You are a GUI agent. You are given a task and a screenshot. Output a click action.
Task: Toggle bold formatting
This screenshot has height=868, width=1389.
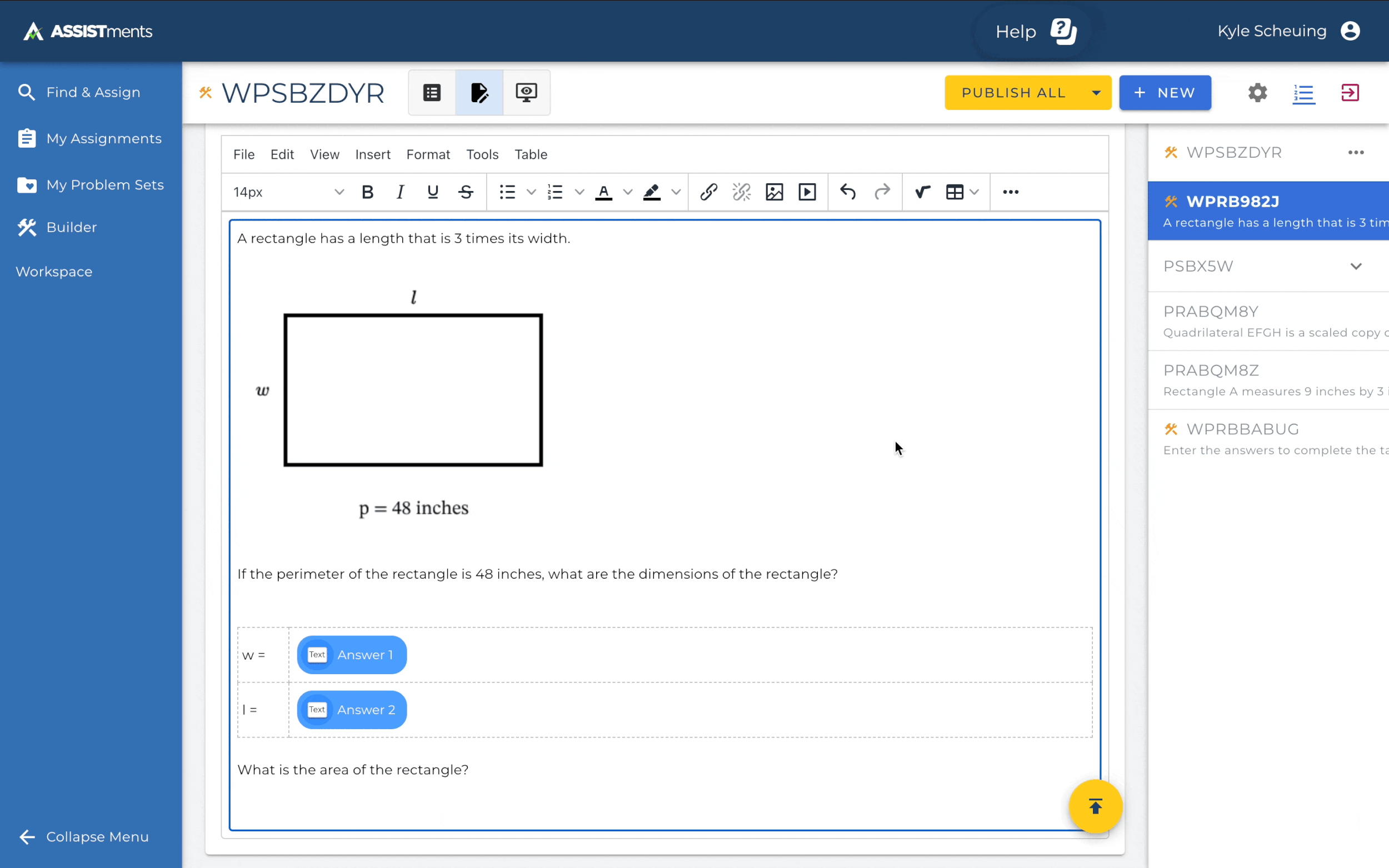pos(367,192)
